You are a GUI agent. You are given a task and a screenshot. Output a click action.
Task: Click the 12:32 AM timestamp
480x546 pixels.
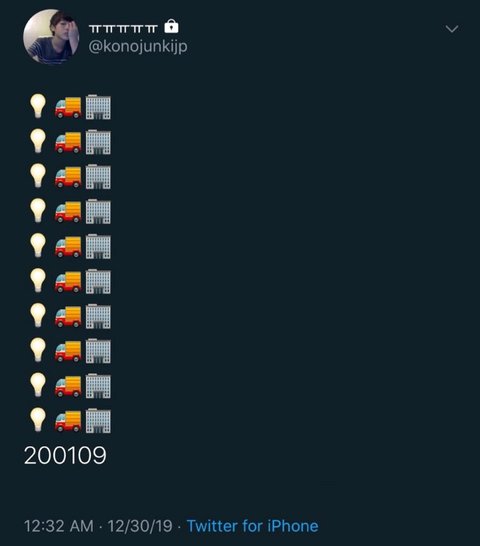pos(59,526)
